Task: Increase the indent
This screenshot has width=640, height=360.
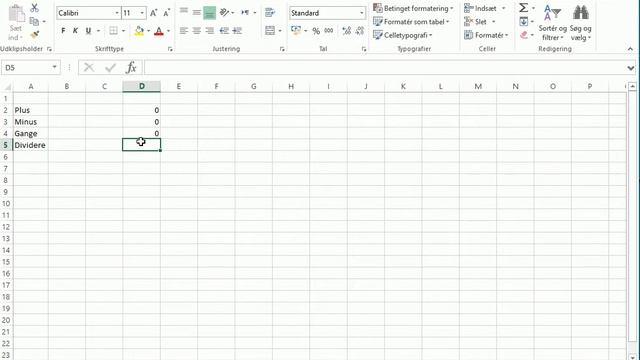Action: click(x=237, y=31)
